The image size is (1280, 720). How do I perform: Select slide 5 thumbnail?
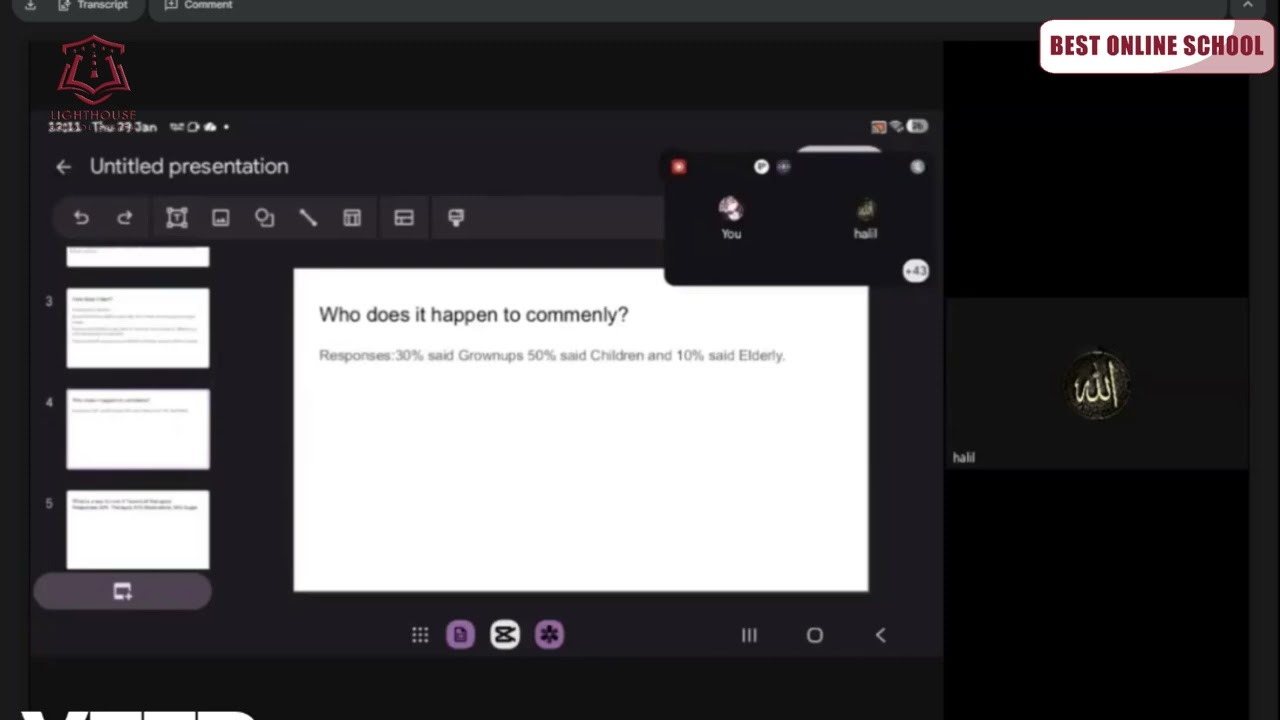coord(138,530)
